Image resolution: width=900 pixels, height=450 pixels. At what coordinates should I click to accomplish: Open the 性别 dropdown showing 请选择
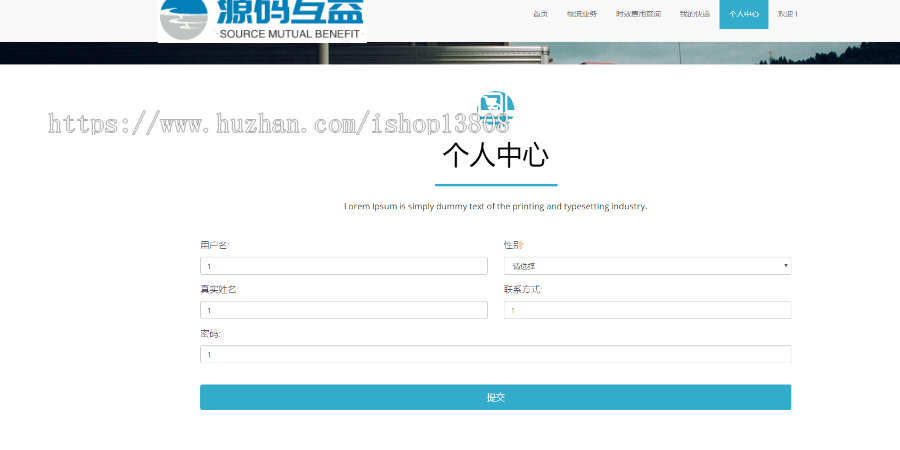pos(647,266)
